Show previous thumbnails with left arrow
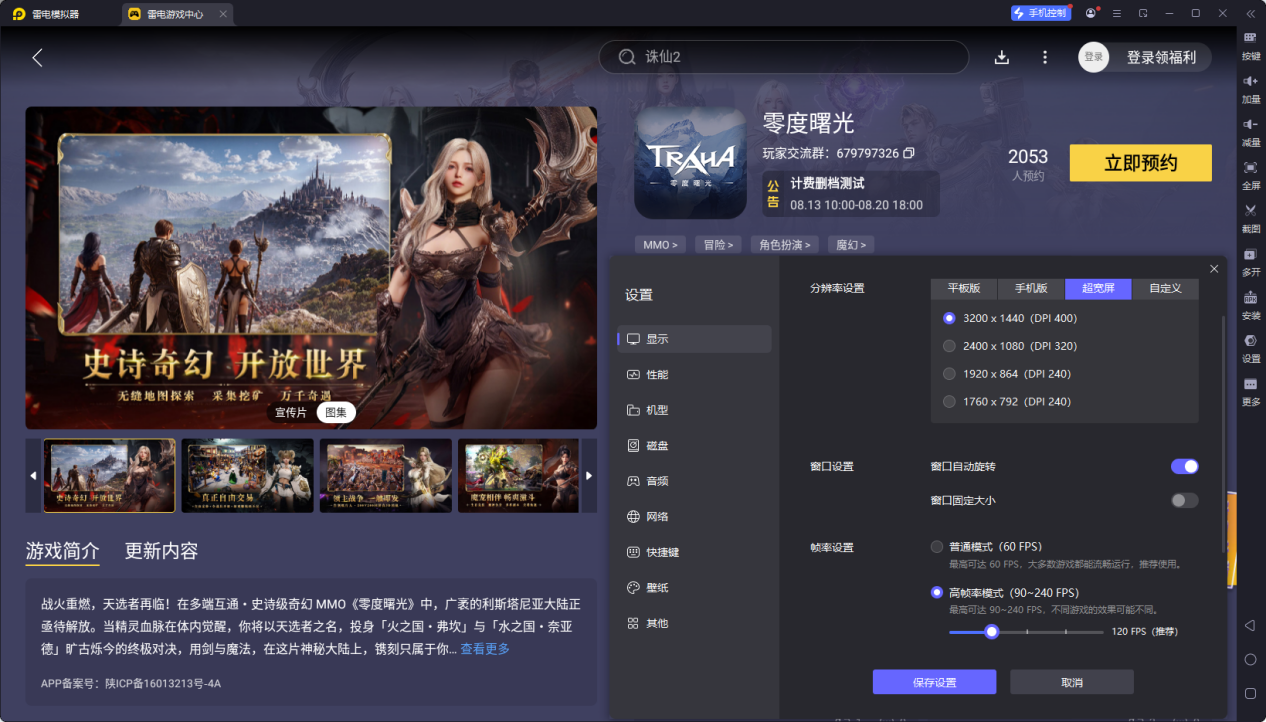 (x=33, y=475)
